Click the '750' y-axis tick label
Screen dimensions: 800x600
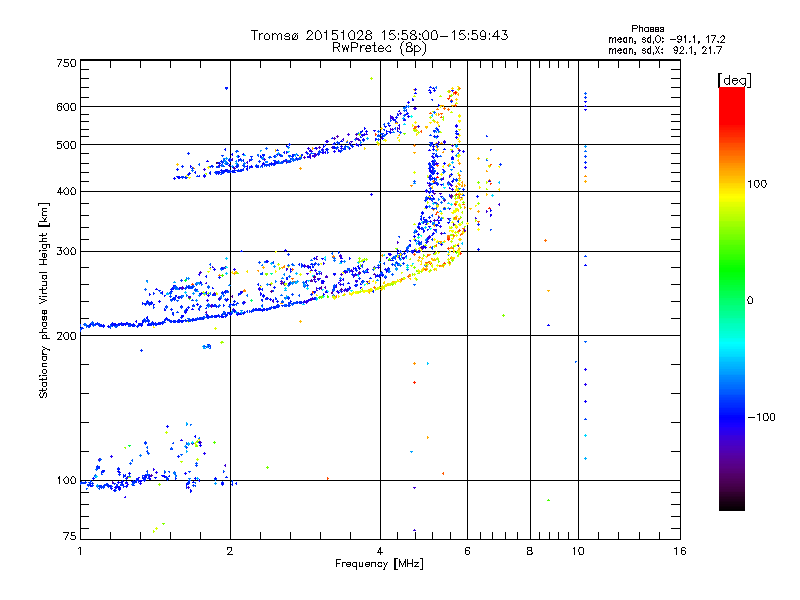67,63
